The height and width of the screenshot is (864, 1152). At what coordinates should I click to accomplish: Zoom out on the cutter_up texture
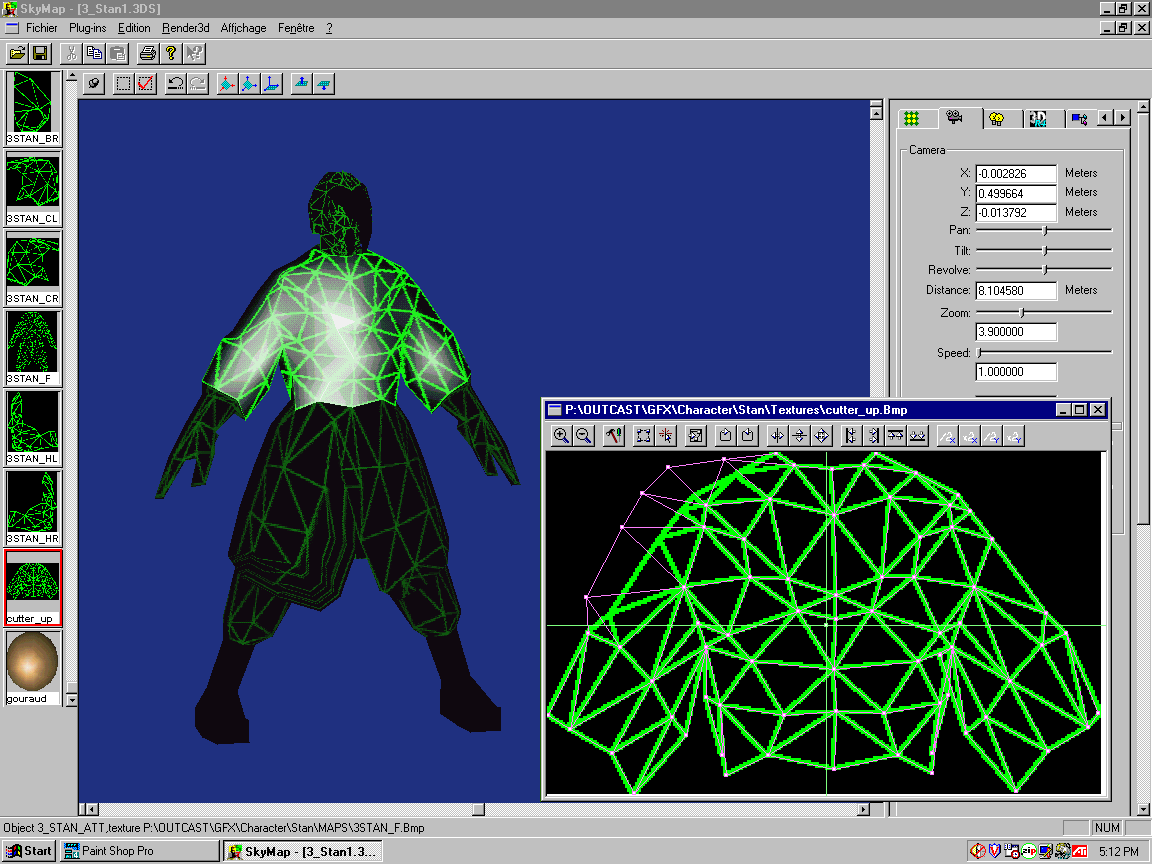[584, 436]
